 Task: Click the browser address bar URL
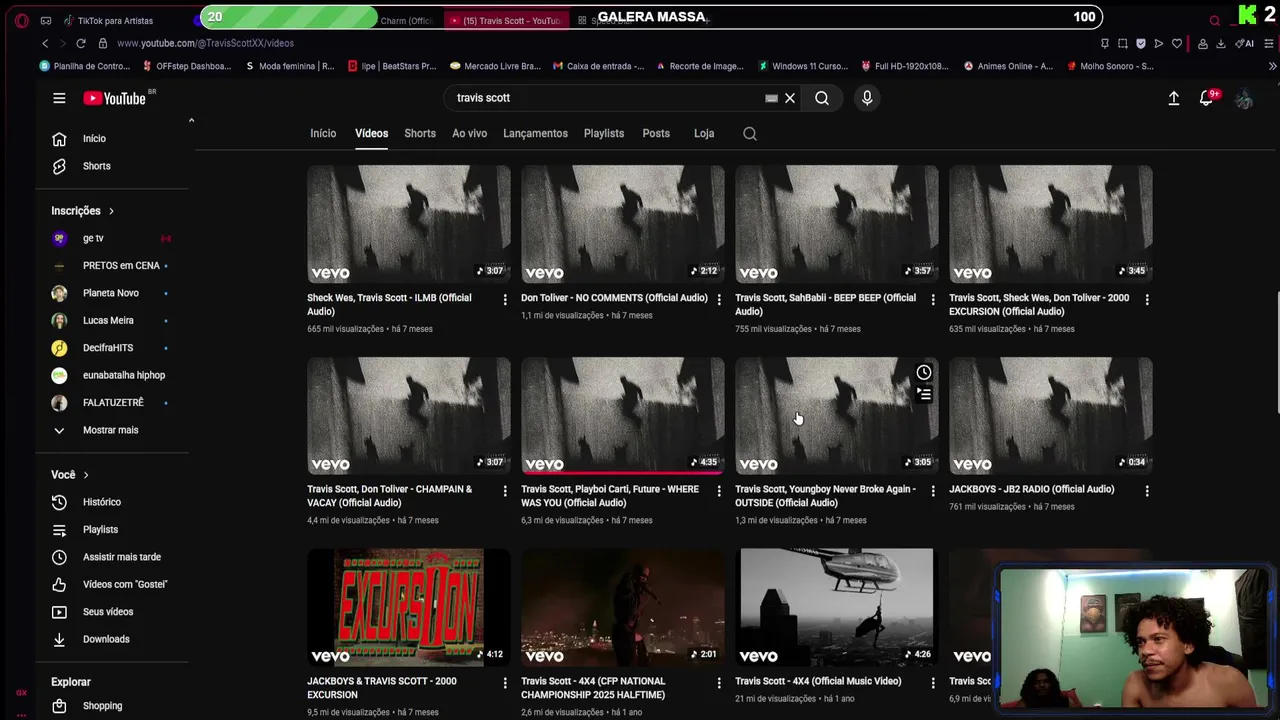[205, 44]
